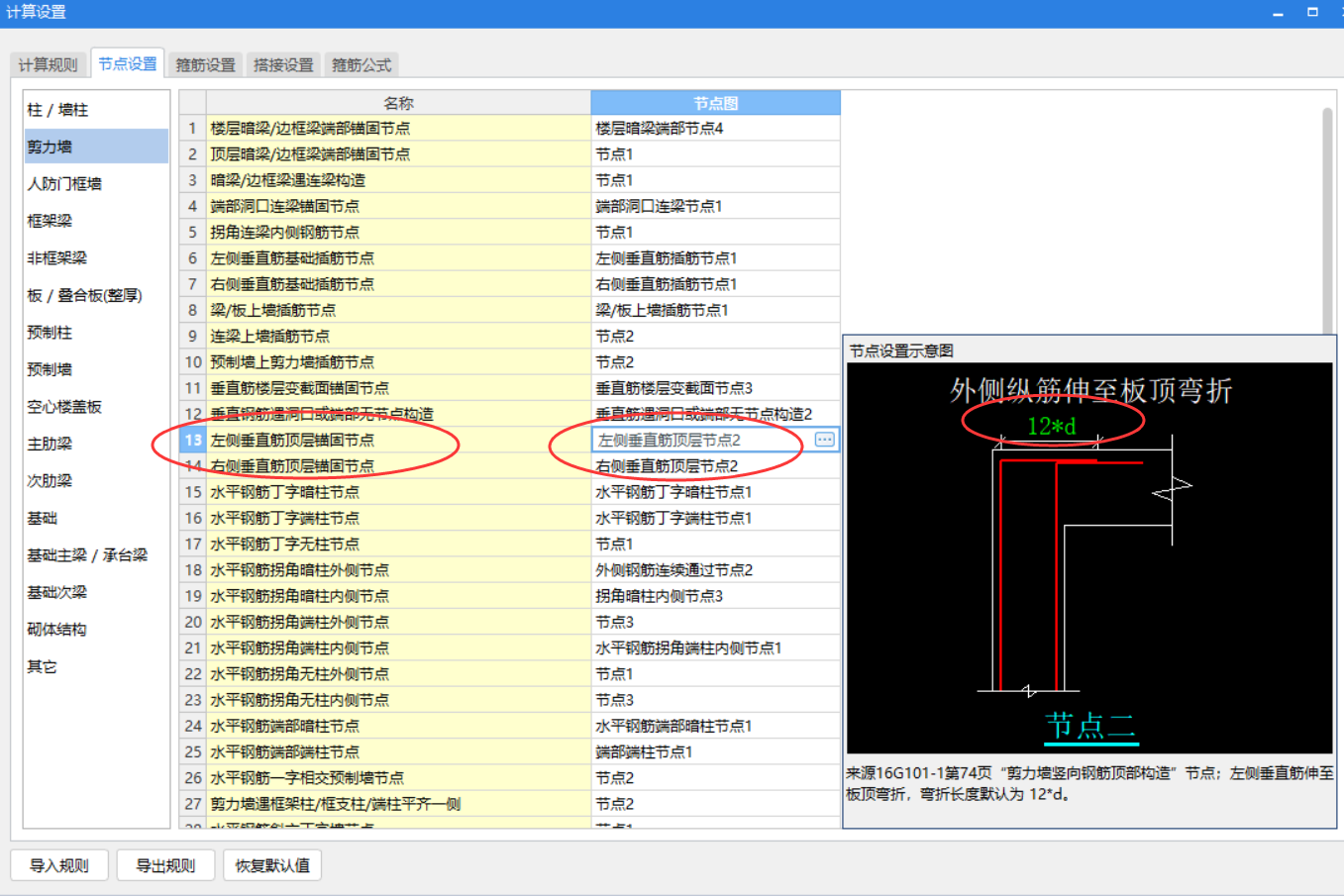1344x896 pixels.
Task: Click the 名称 column header
Action: (398, 103)
